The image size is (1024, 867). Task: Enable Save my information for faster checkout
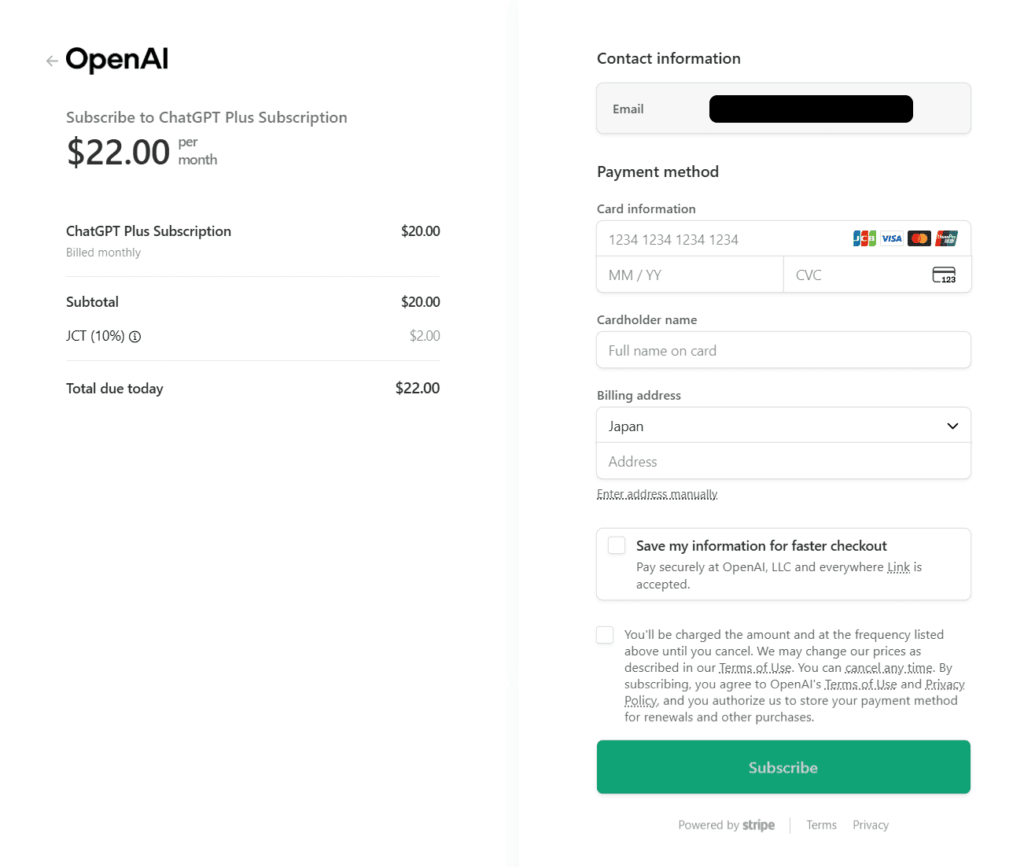(617, 545)
